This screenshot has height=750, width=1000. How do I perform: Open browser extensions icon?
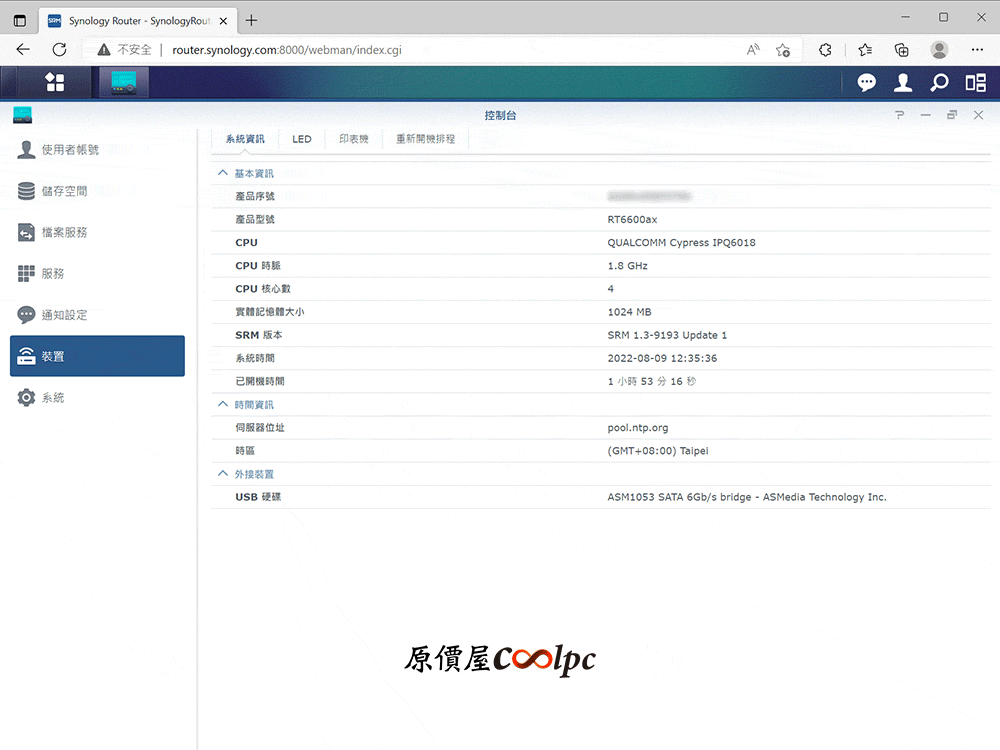click(x=825, y=50)
